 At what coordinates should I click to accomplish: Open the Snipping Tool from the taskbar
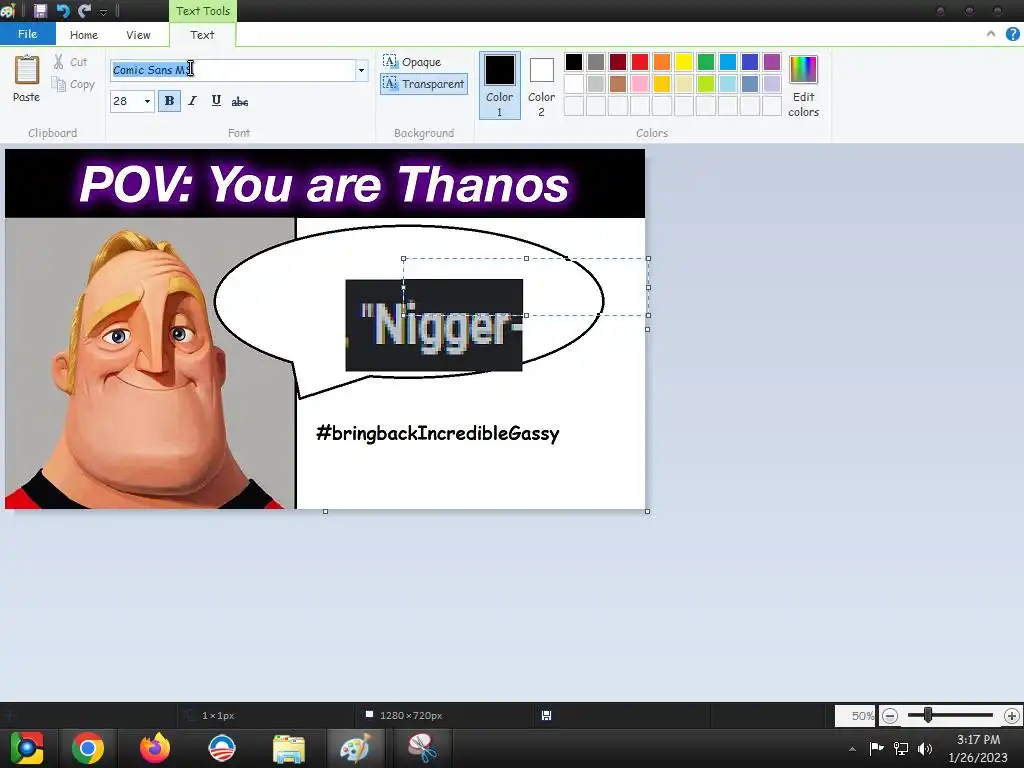[x=423, y=748]
